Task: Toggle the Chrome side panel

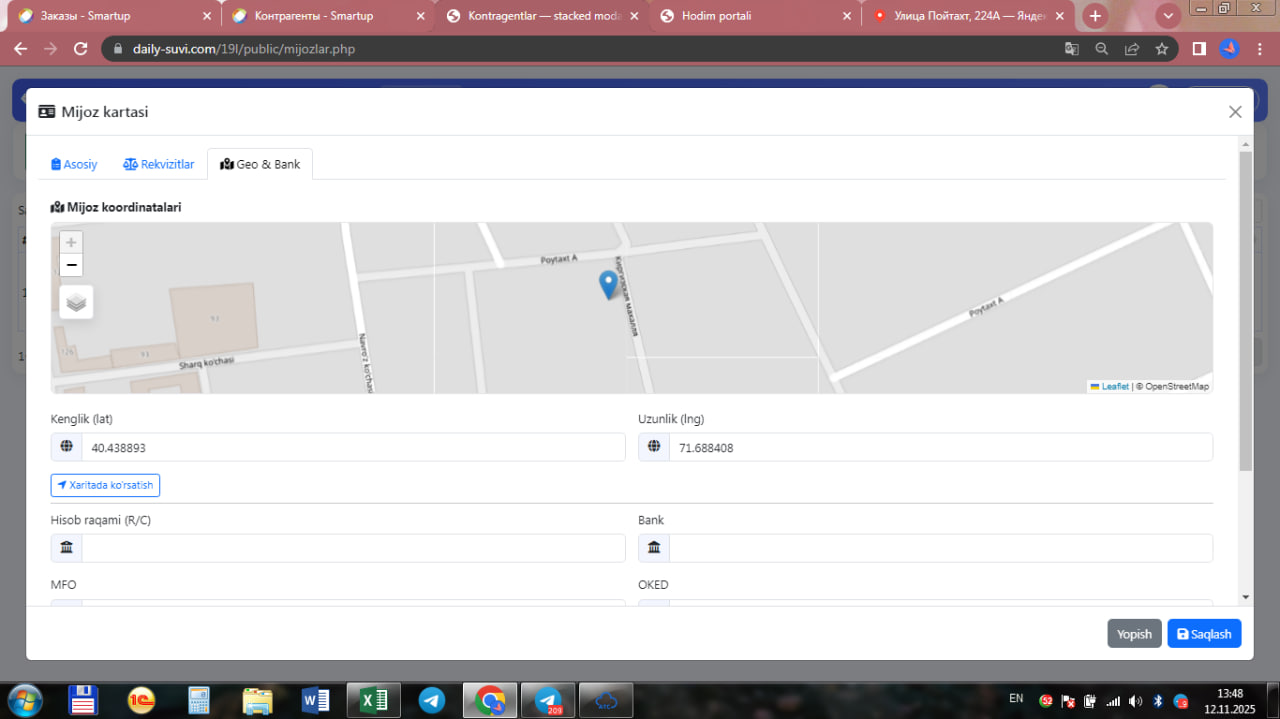Action: coord(1199,49)
